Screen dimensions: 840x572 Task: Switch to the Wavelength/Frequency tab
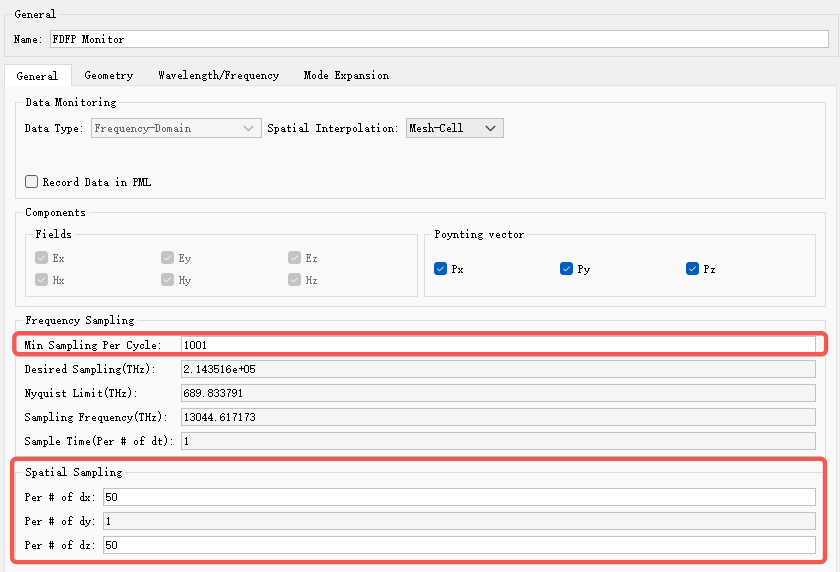(219, 76)
